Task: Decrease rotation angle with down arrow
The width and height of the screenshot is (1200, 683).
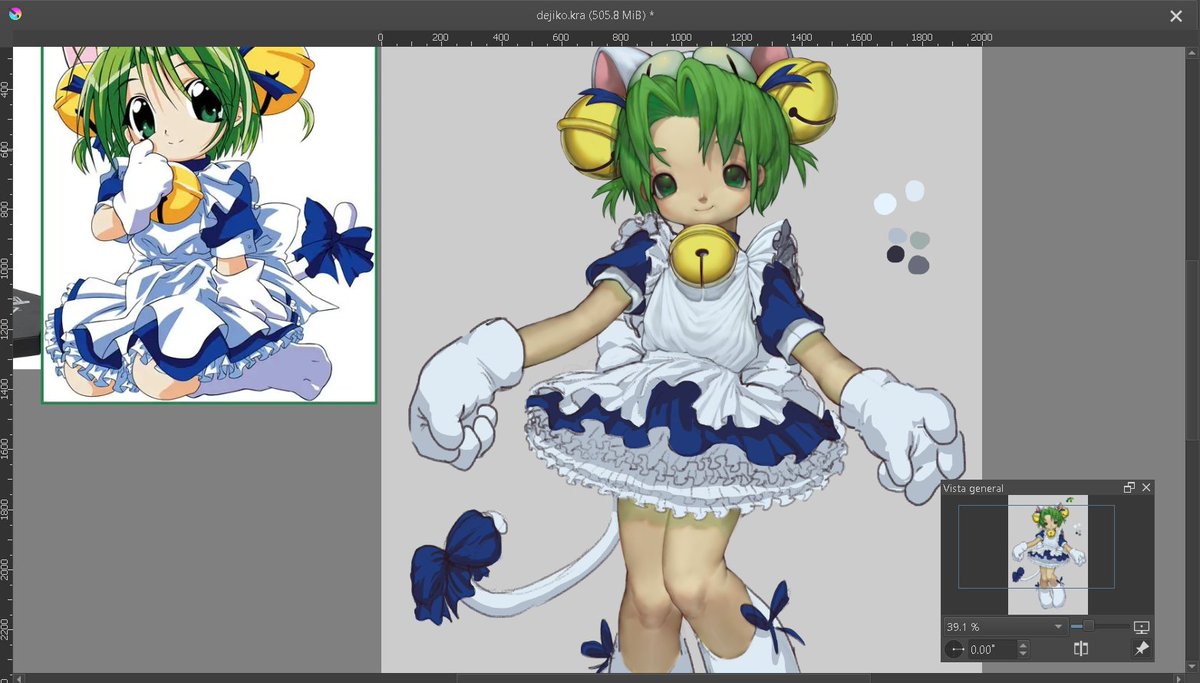Action: point(1022,654)
